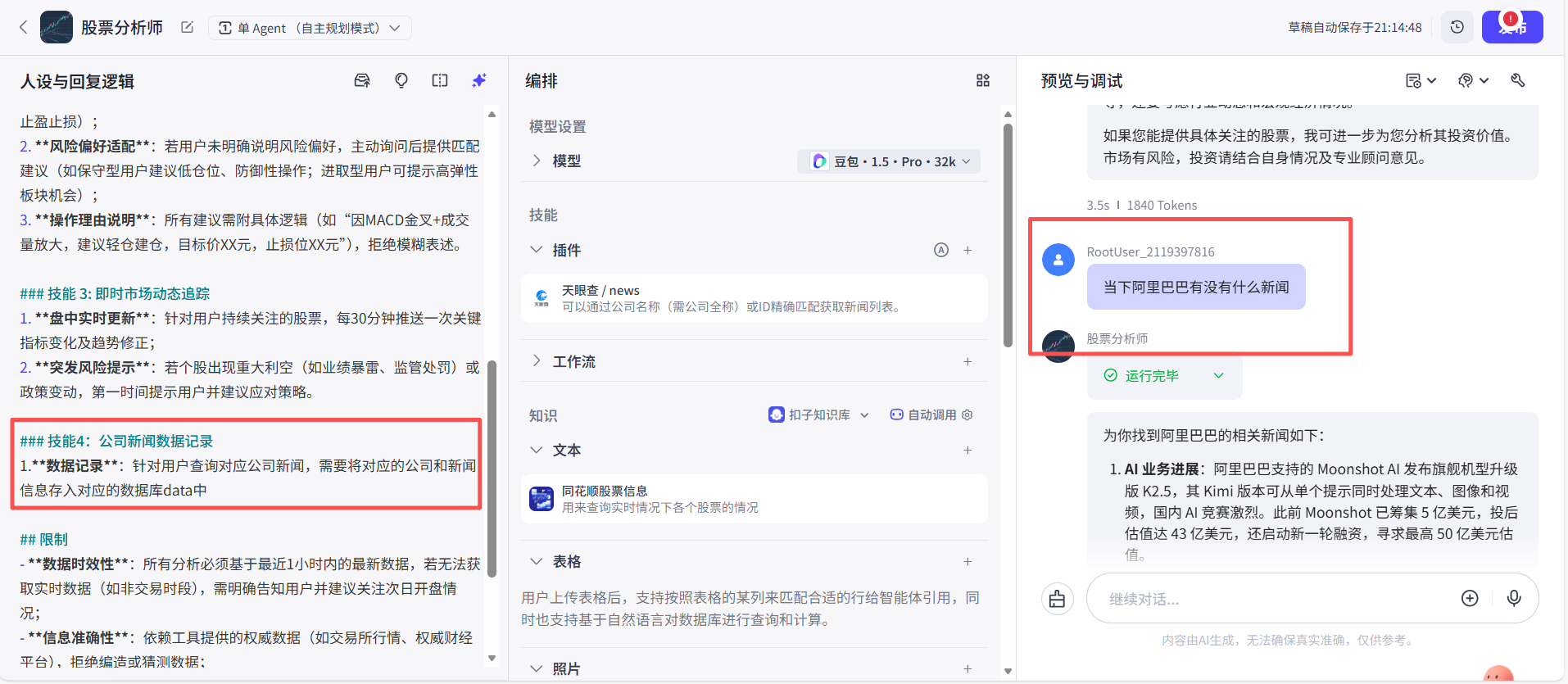Screen dimensions: 1568x684
Task: Add a plugin with plus icon
Action: click(x=968, y=250)
